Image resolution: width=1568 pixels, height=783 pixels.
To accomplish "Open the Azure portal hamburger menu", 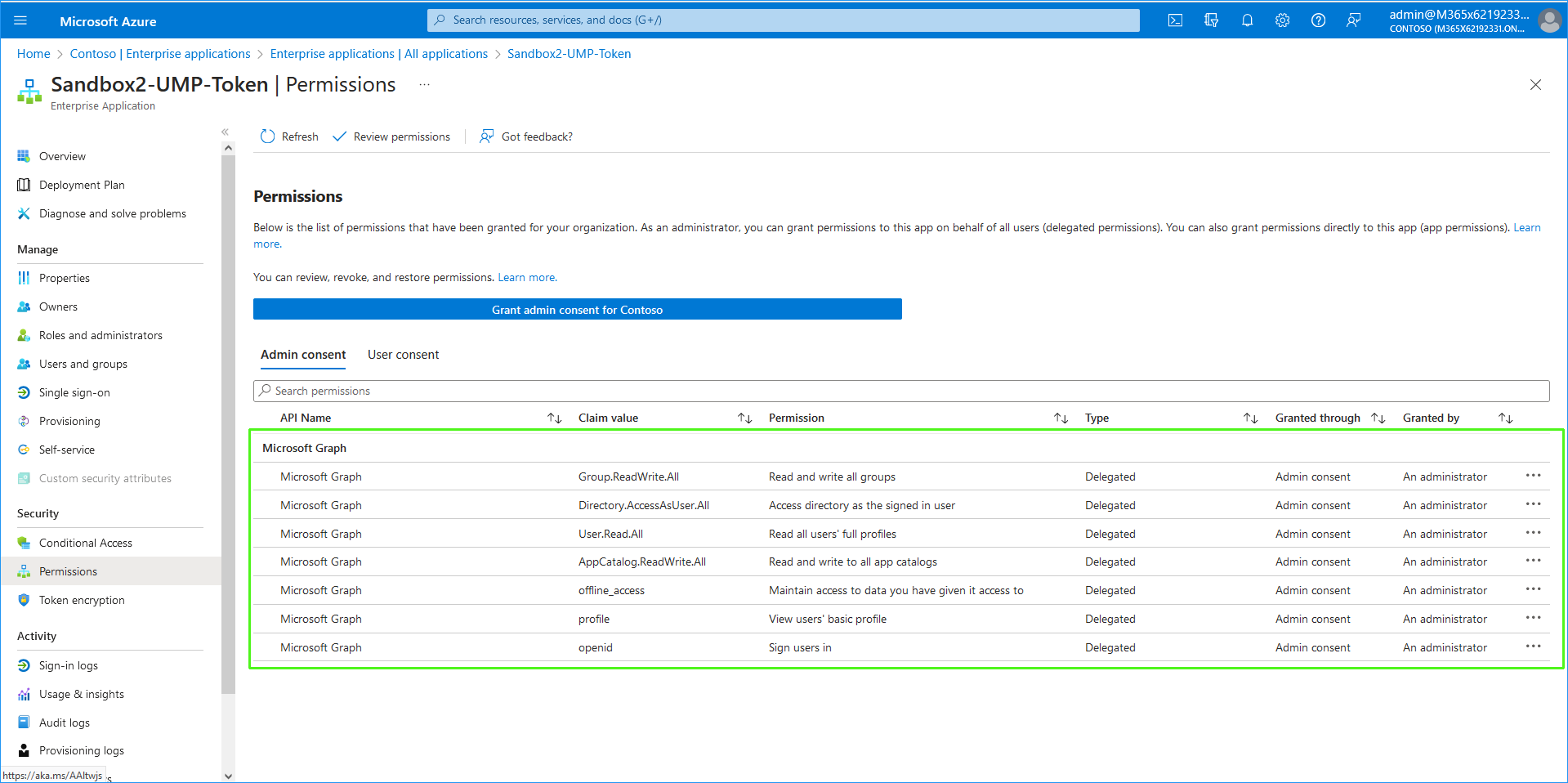I will tap(20, 20).
